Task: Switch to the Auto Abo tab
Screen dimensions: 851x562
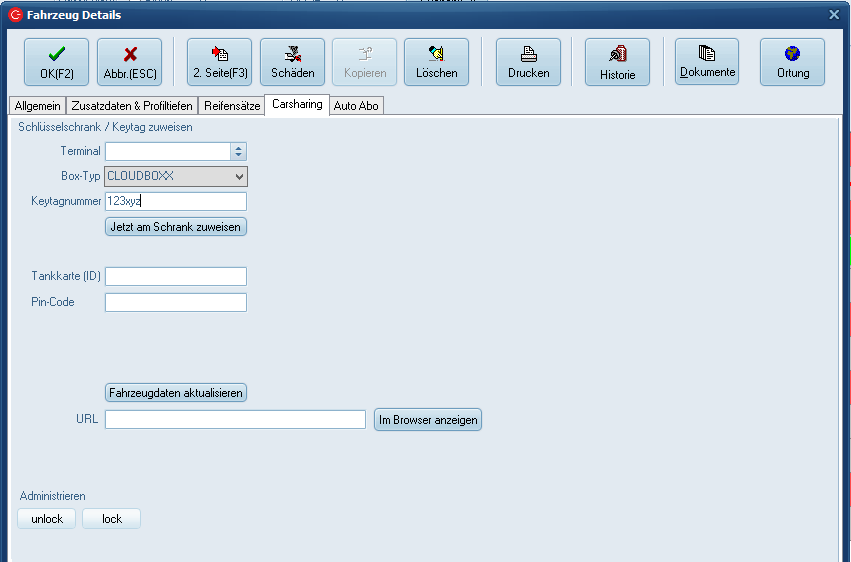Action: 356,106
